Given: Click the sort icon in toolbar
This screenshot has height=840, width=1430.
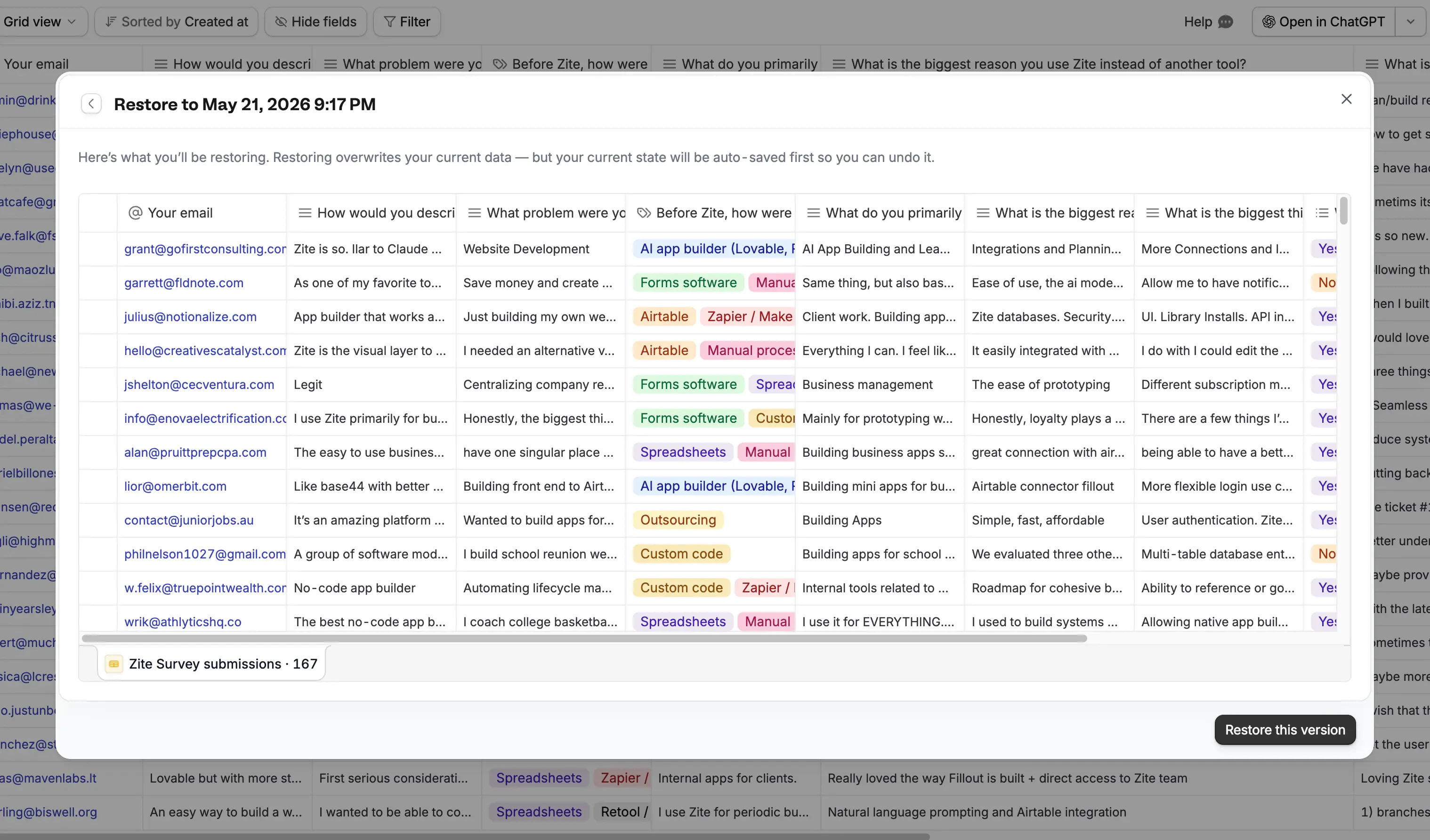Looking at the screenshot, I should pos(111,22).
